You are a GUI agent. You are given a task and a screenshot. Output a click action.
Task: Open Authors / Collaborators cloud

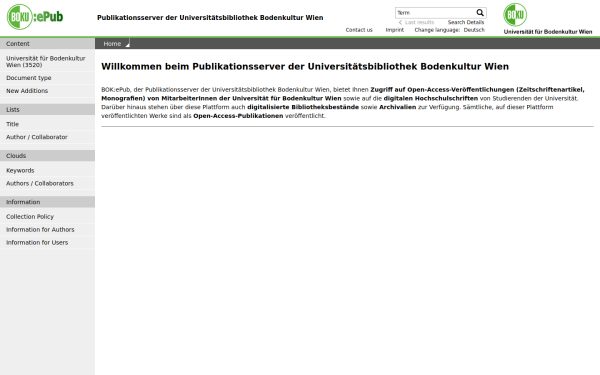click(40, 183)
